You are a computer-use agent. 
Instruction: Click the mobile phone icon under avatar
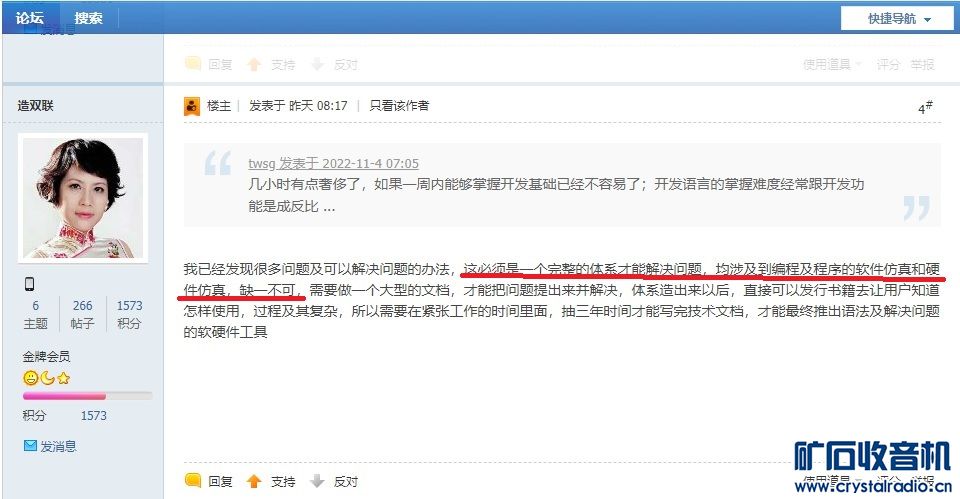point(29,284)
